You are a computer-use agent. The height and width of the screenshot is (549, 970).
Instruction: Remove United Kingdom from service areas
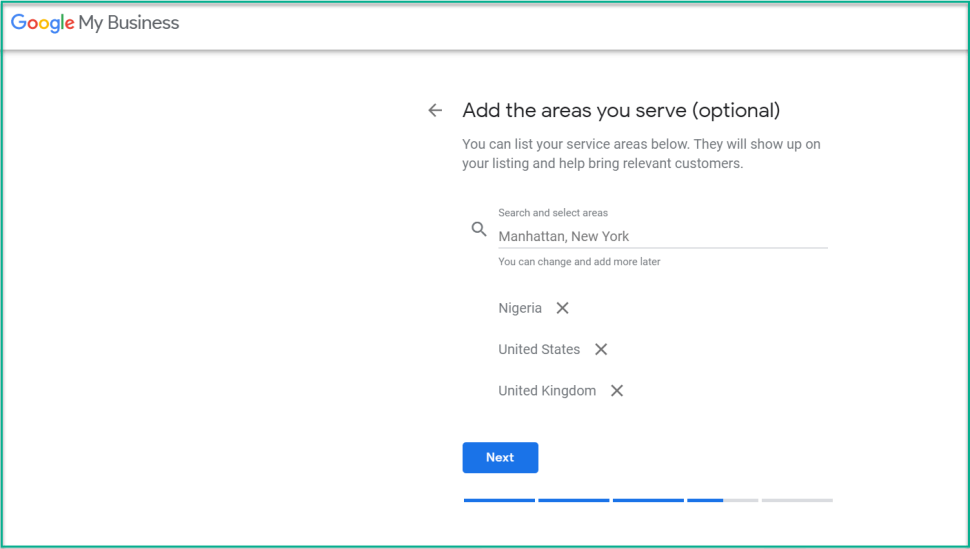(617, 391)
